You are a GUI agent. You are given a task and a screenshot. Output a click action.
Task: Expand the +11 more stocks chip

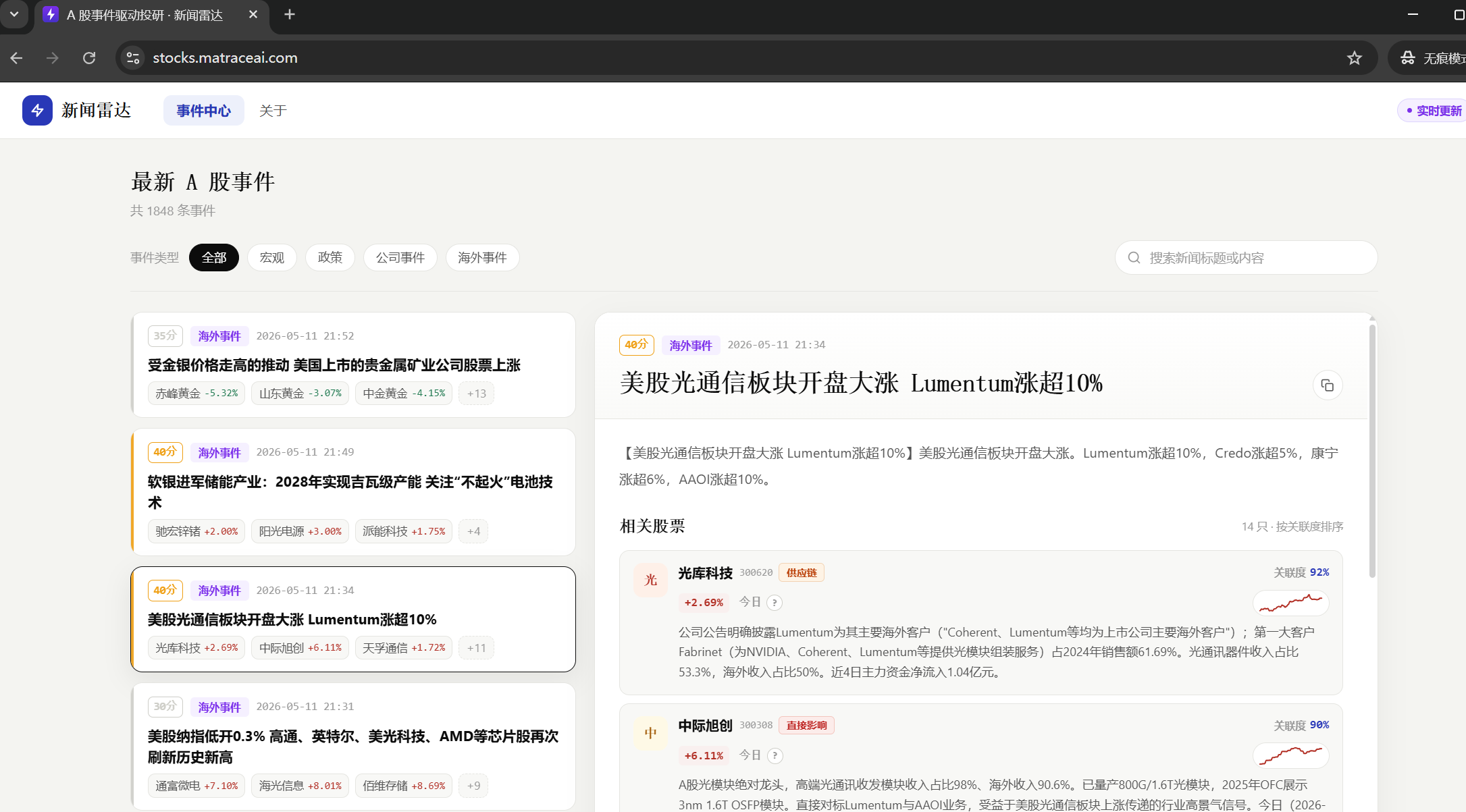pos(477,648)
